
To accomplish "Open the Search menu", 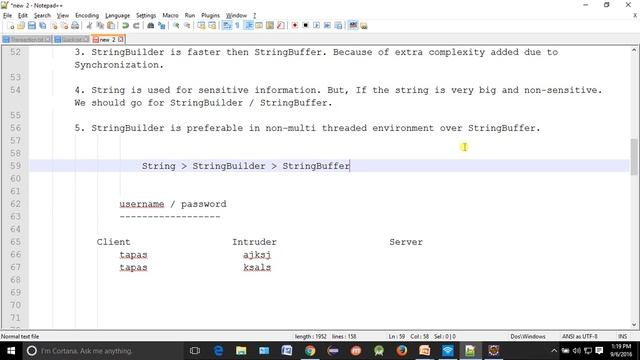I will coord(42,16).
